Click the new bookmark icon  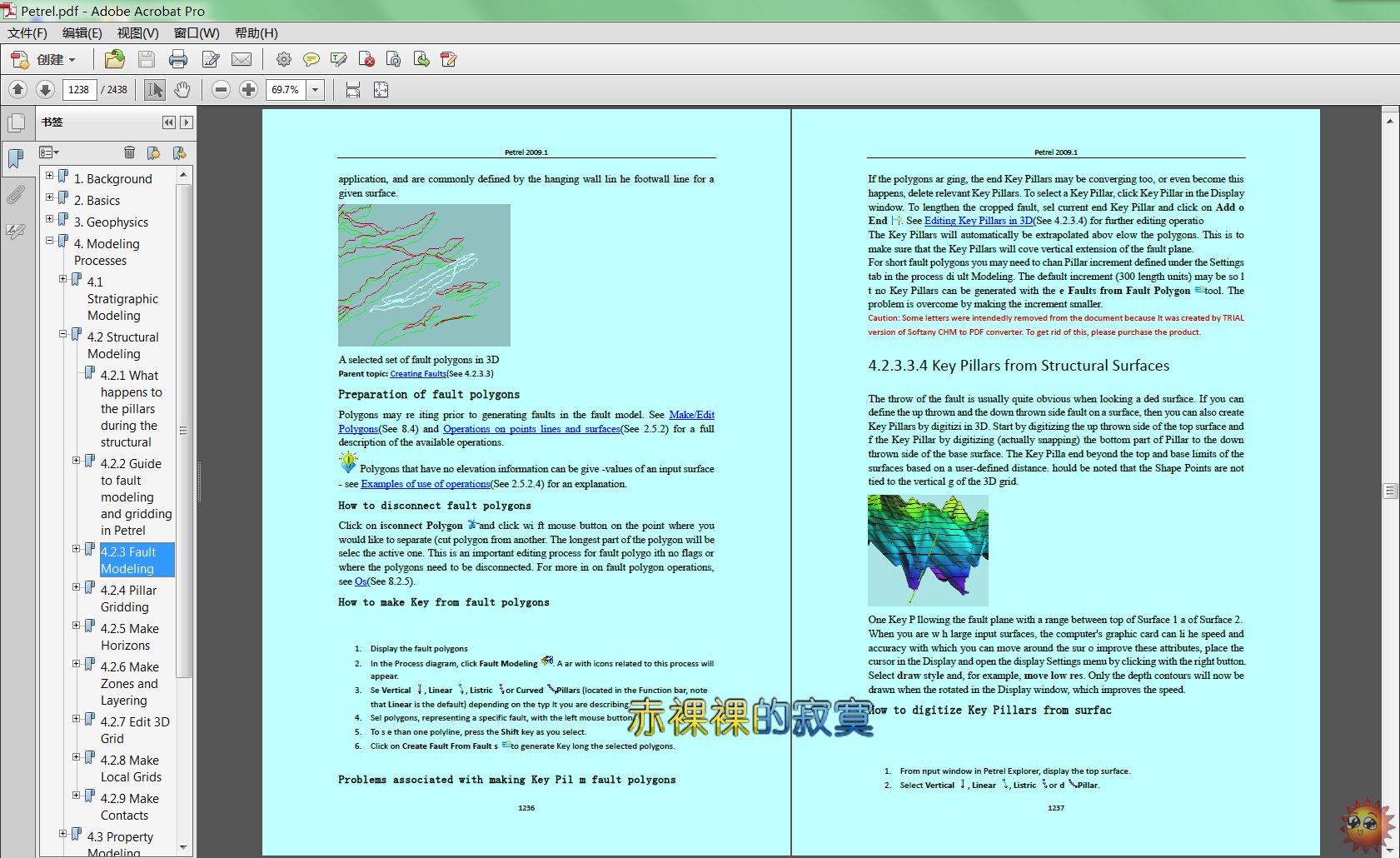coord(153,152)
